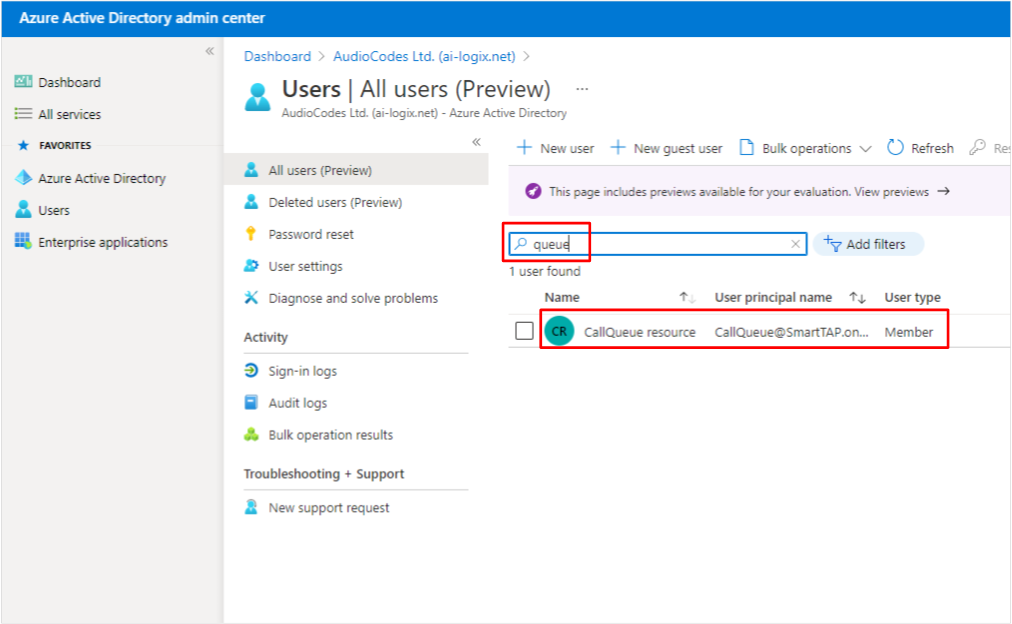Click the Azure Active Directory admin center title
The image size is (1012, 624).
click(142, 18)
